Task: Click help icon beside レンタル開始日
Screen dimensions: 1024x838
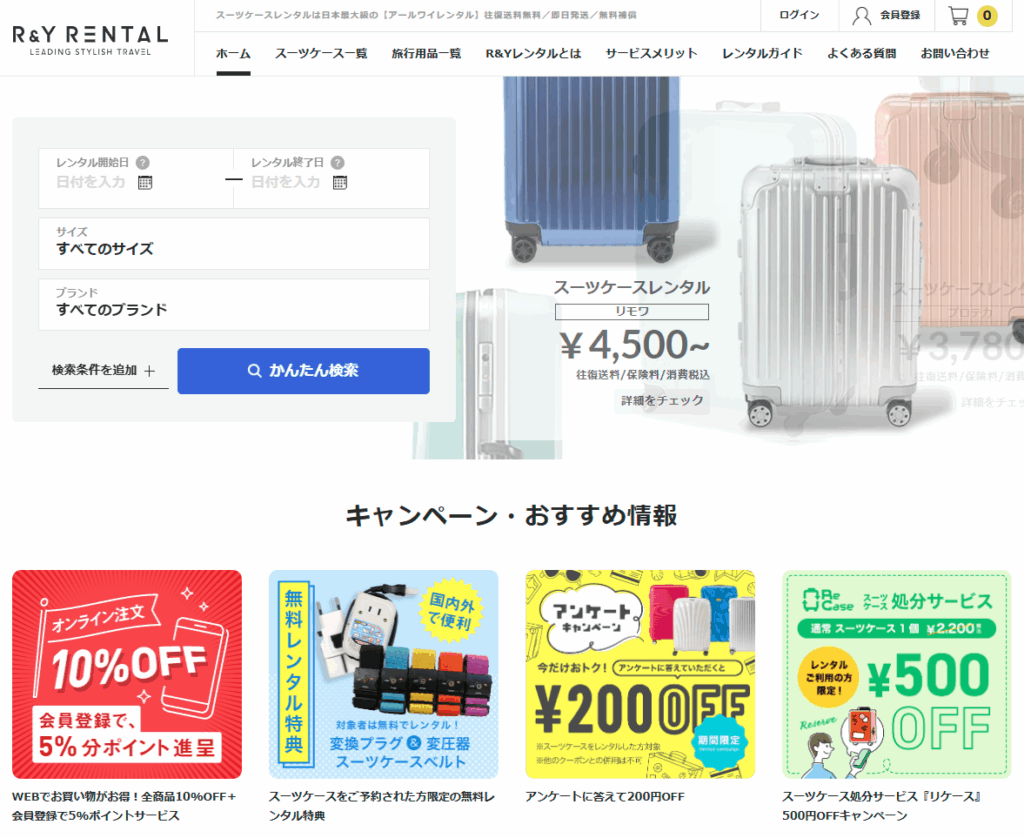Action: click(142, 163)
